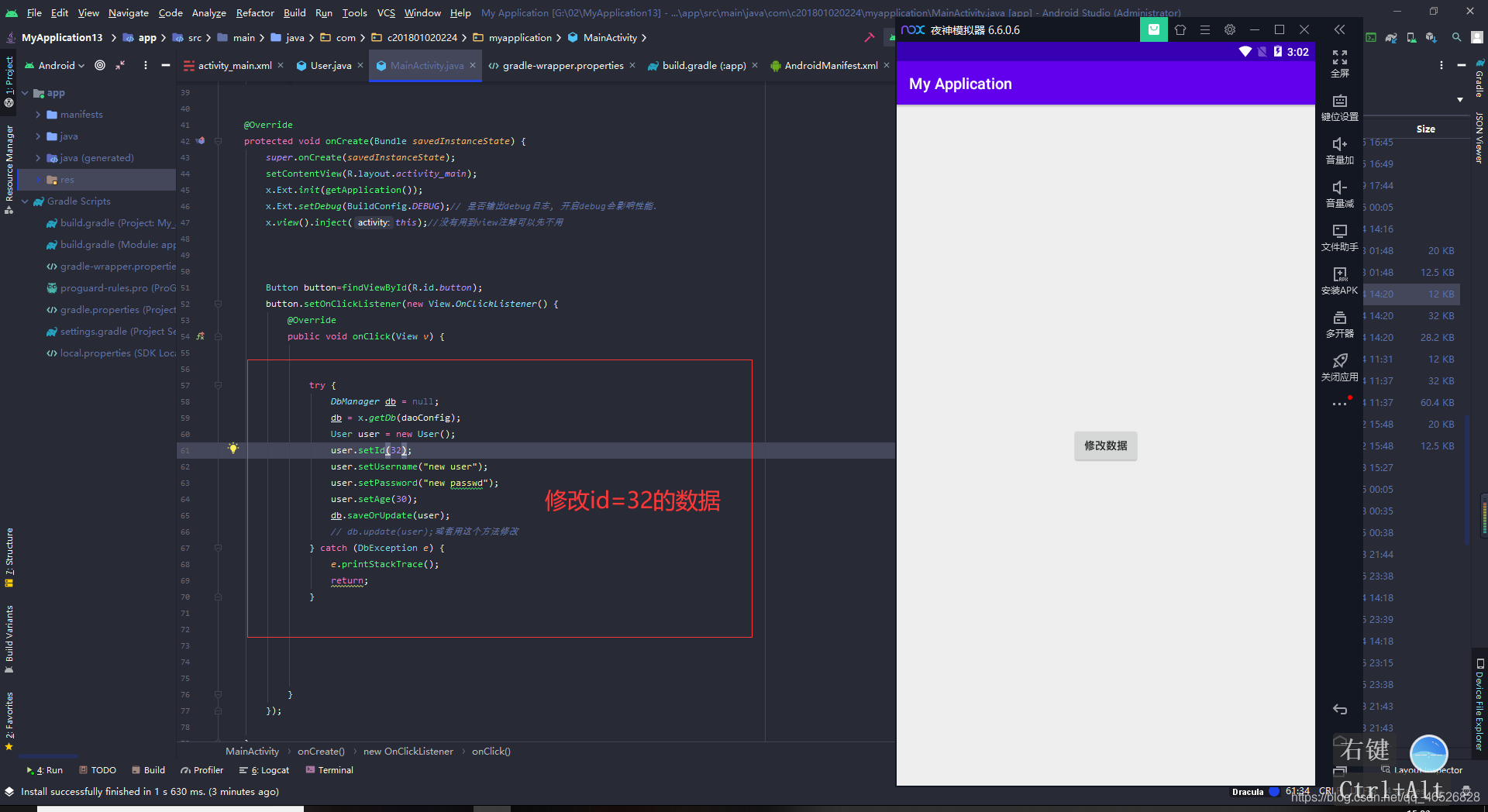Expand the res folder
The height and width of the screenshot is (812, 1488).
pyautogui.click(x=38, y=180)
